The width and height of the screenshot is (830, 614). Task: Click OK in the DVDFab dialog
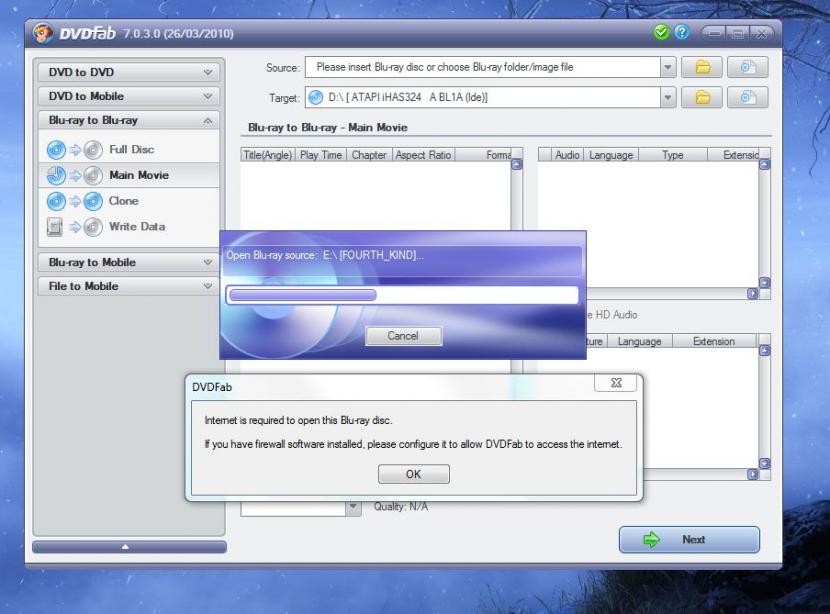tap(413, 474)
